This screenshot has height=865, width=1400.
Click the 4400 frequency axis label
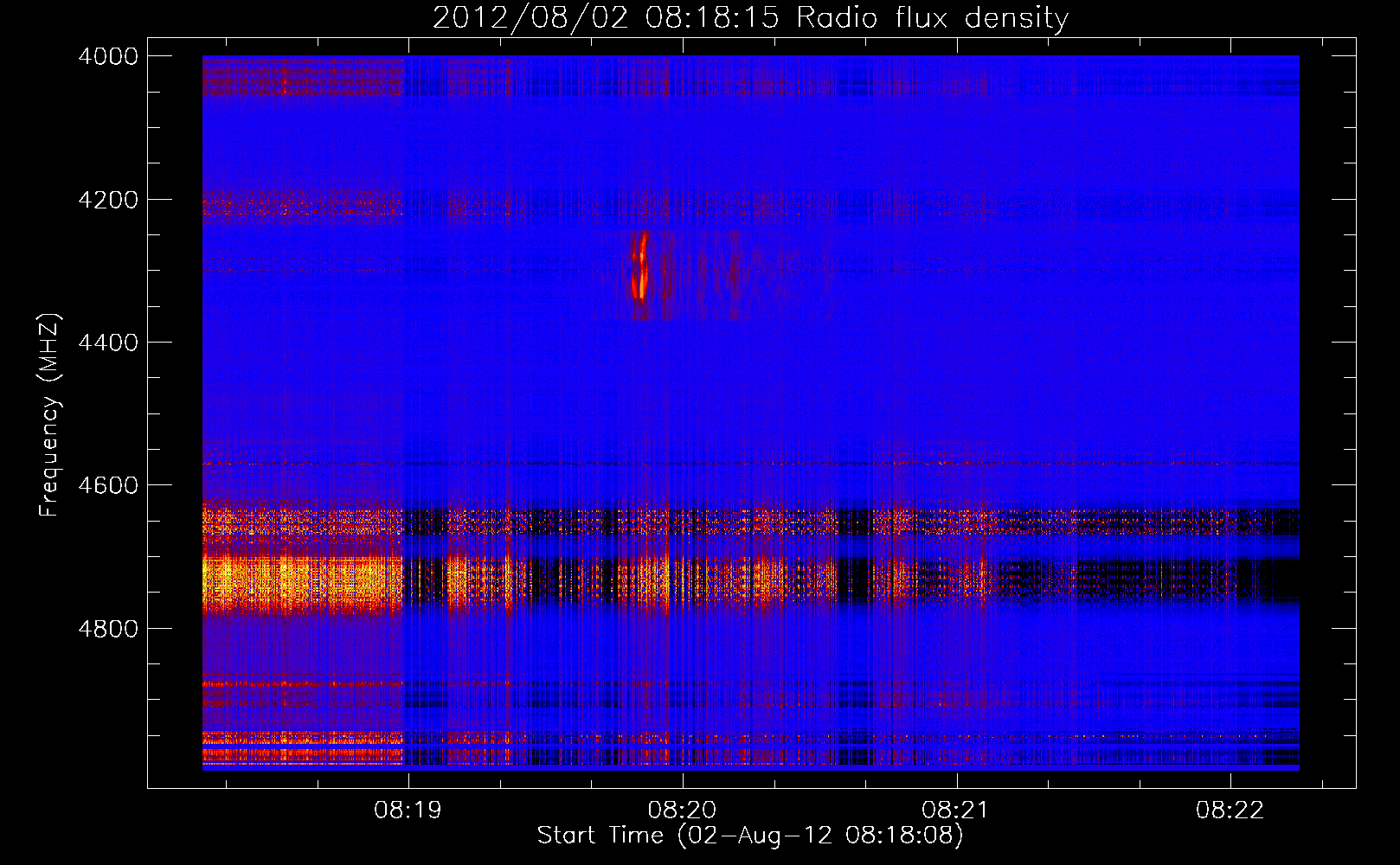point(108,343)
